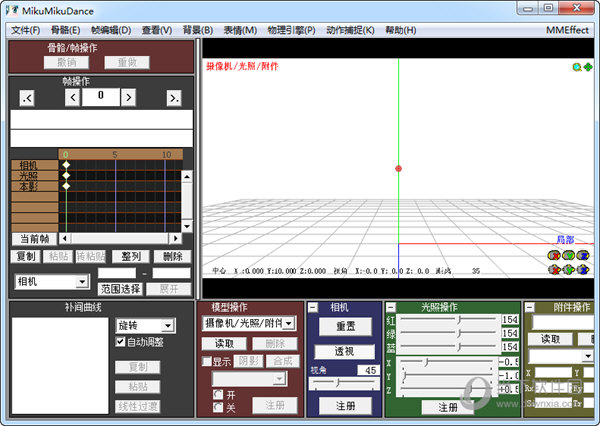Toggle the display (显示) checkbox in model panel

(207, 361)
